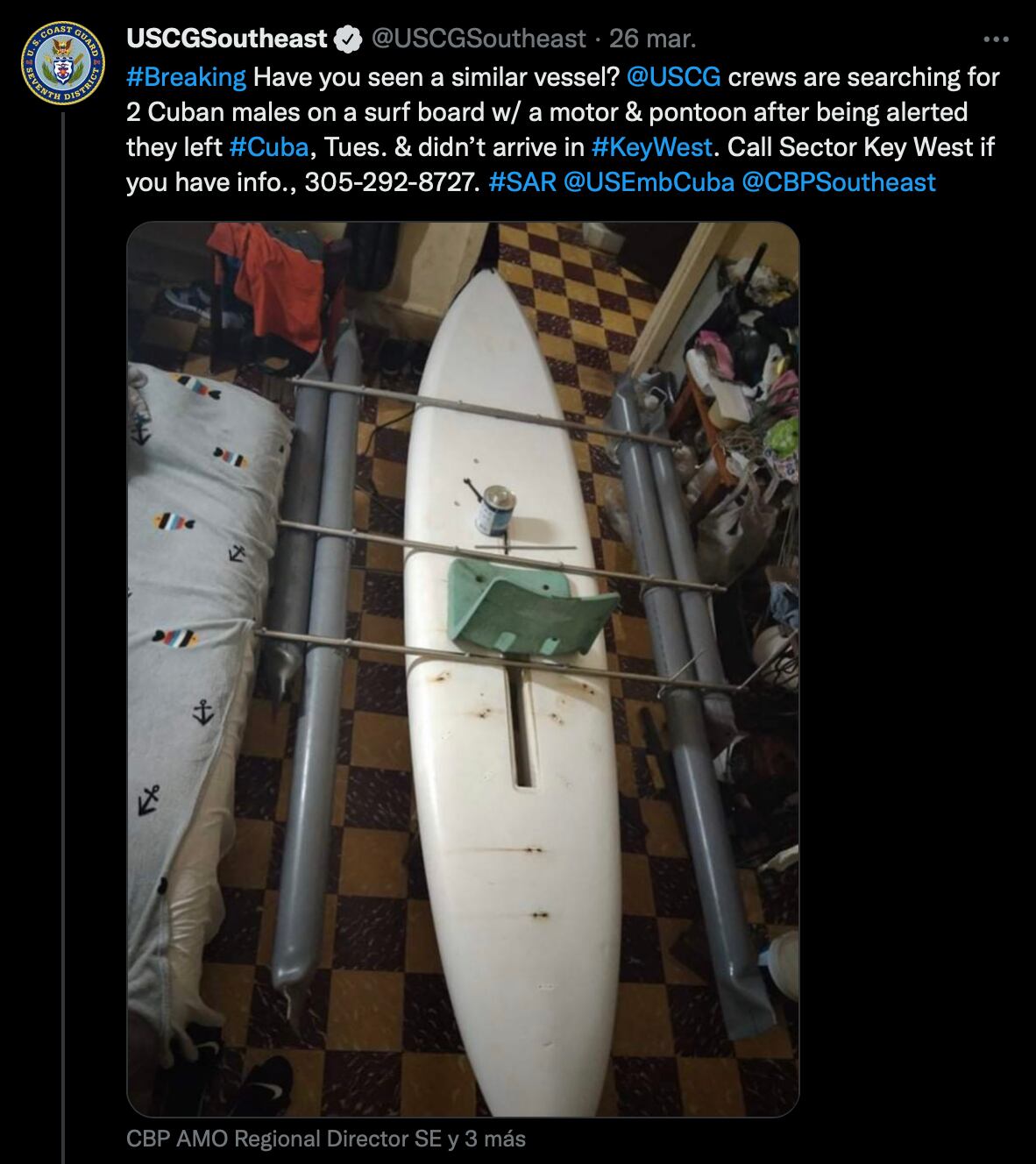Open the USCGSoutheast display name
This screenshot has height=1164, width=1036.
coord(227,39)
